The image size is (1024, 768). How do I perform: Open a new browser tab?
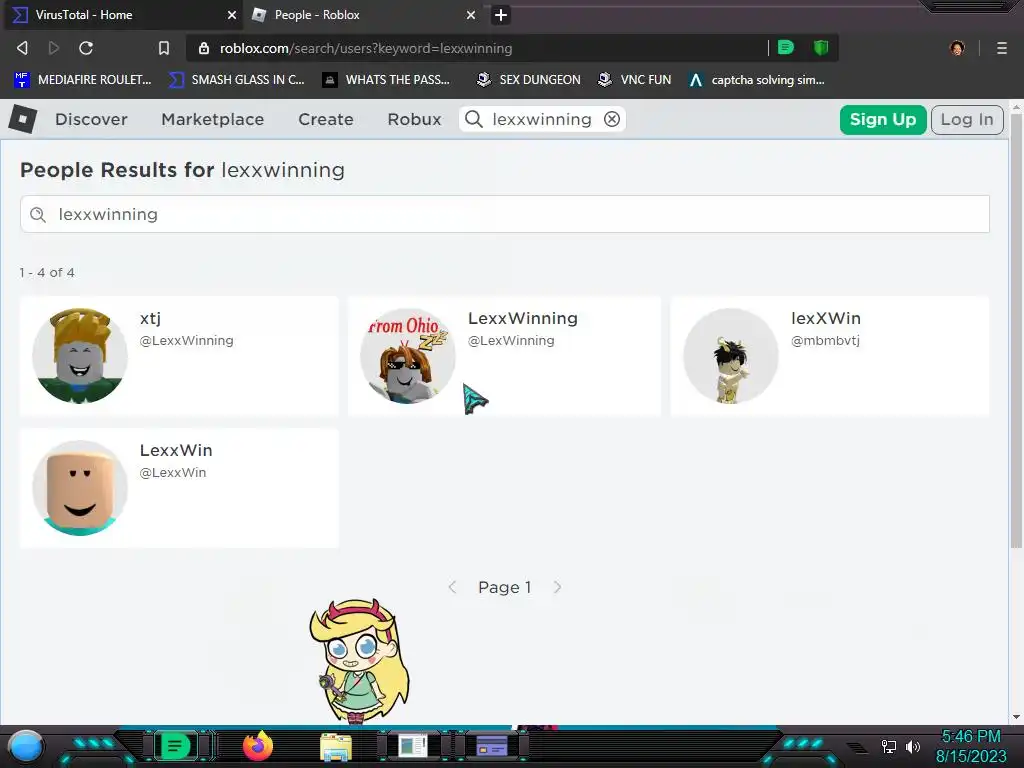(x=501, y=15)
